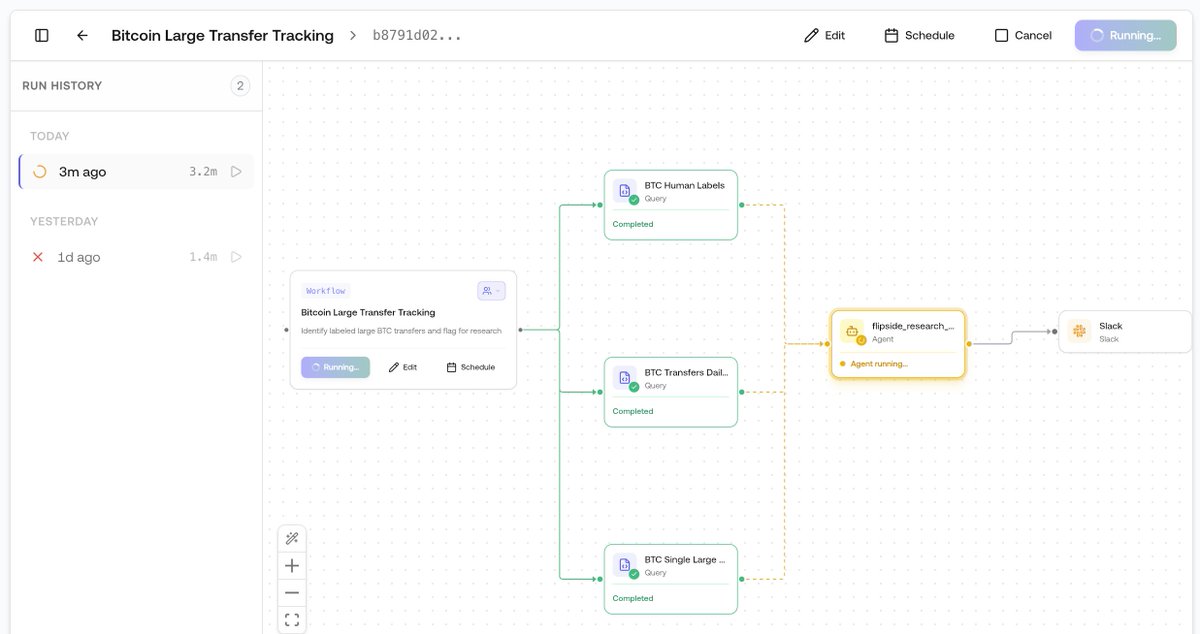Select the 3m ago run entry
This screenshot has height=634, width=1200.
point(136,172)
